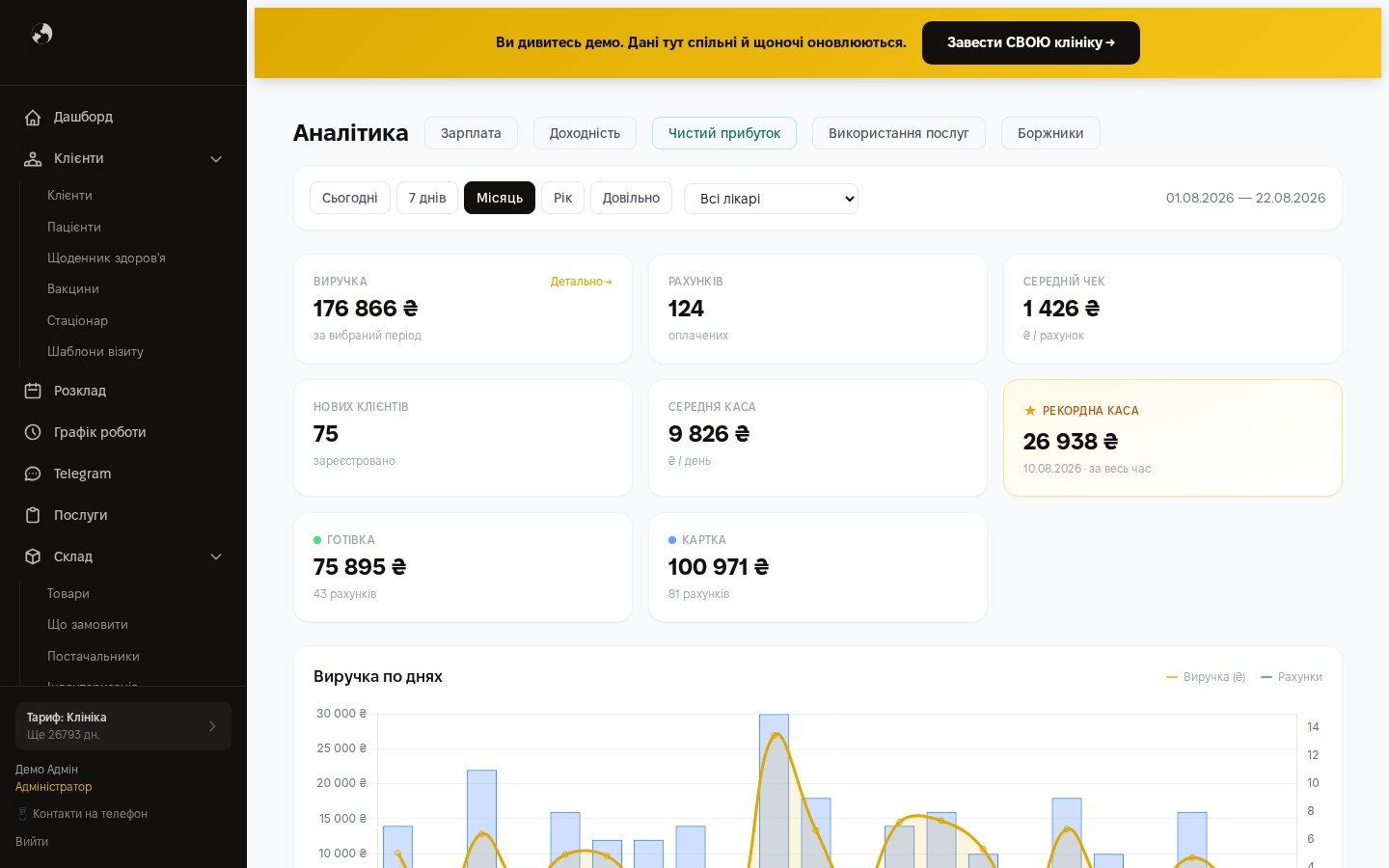1389x868 pixels.
Task: Open the Всі лікарі doctor dropdown
Action: 771,199
